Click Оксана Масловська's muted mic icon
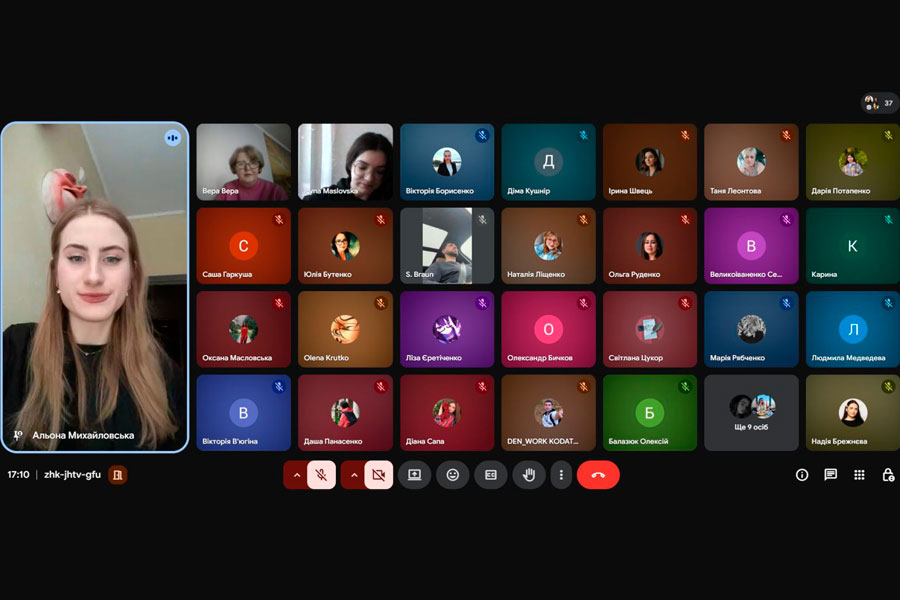900x600 pixels. (279, 303)
